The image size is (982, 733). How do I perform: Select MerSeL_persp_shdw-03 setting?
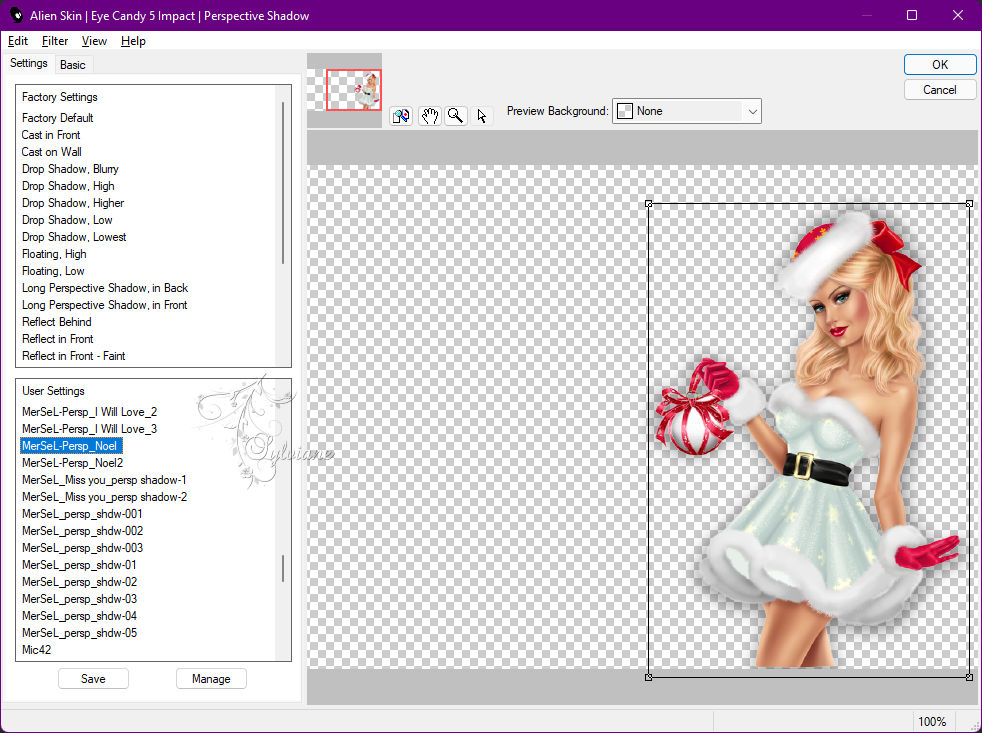(80, 598)
